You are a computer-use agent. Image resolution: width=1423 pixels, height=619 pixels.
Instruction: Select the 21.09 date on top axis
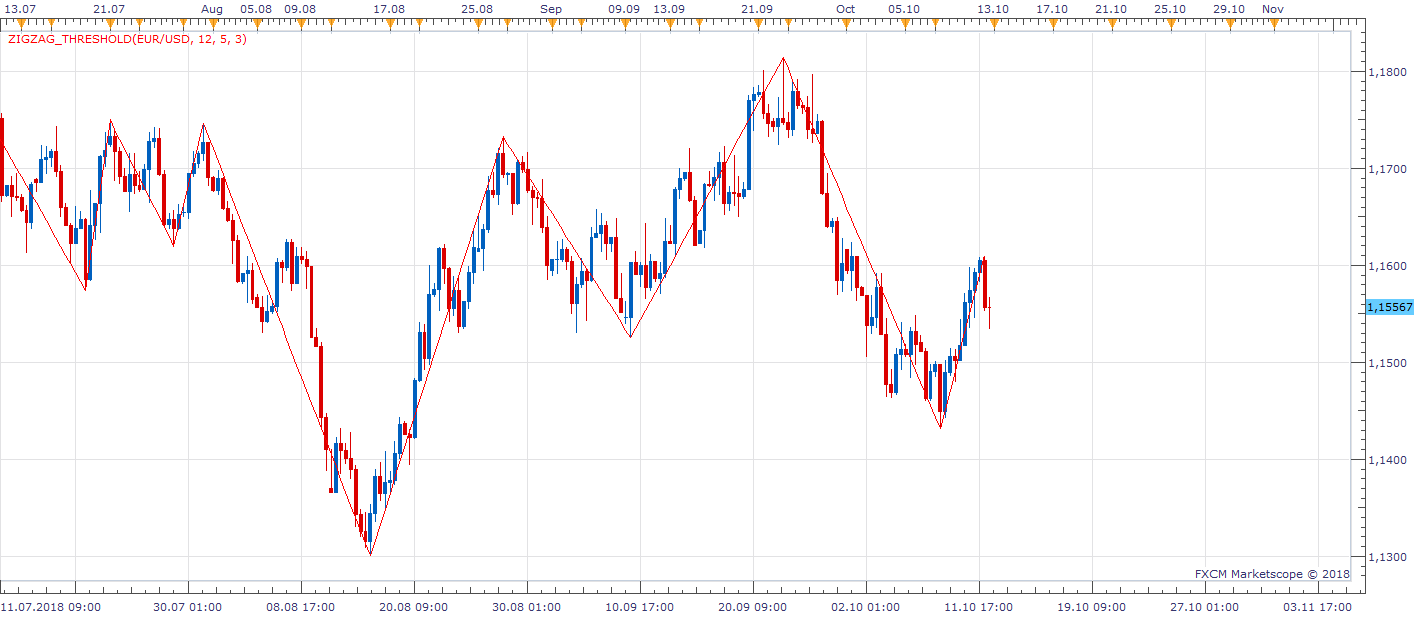[x=757, y=9]
